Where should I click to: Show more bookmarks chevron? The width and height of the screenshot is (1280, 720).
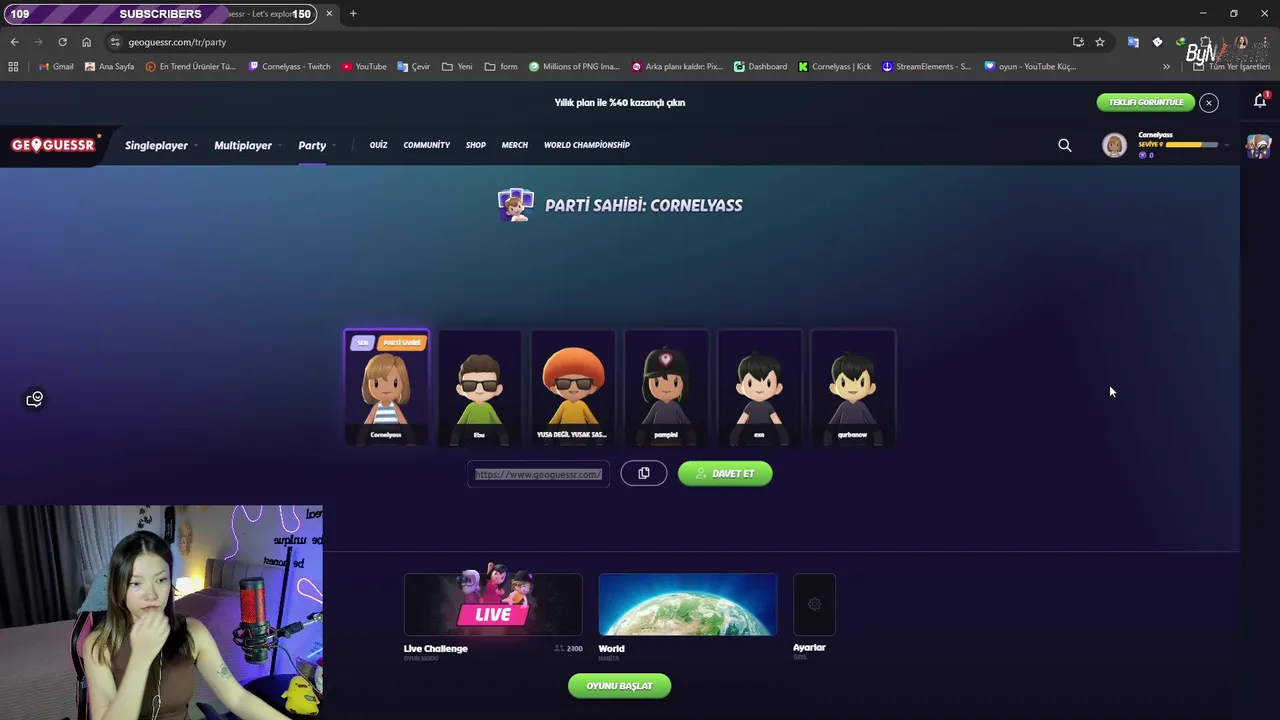pyautogui.click(x=1166, y=67)
